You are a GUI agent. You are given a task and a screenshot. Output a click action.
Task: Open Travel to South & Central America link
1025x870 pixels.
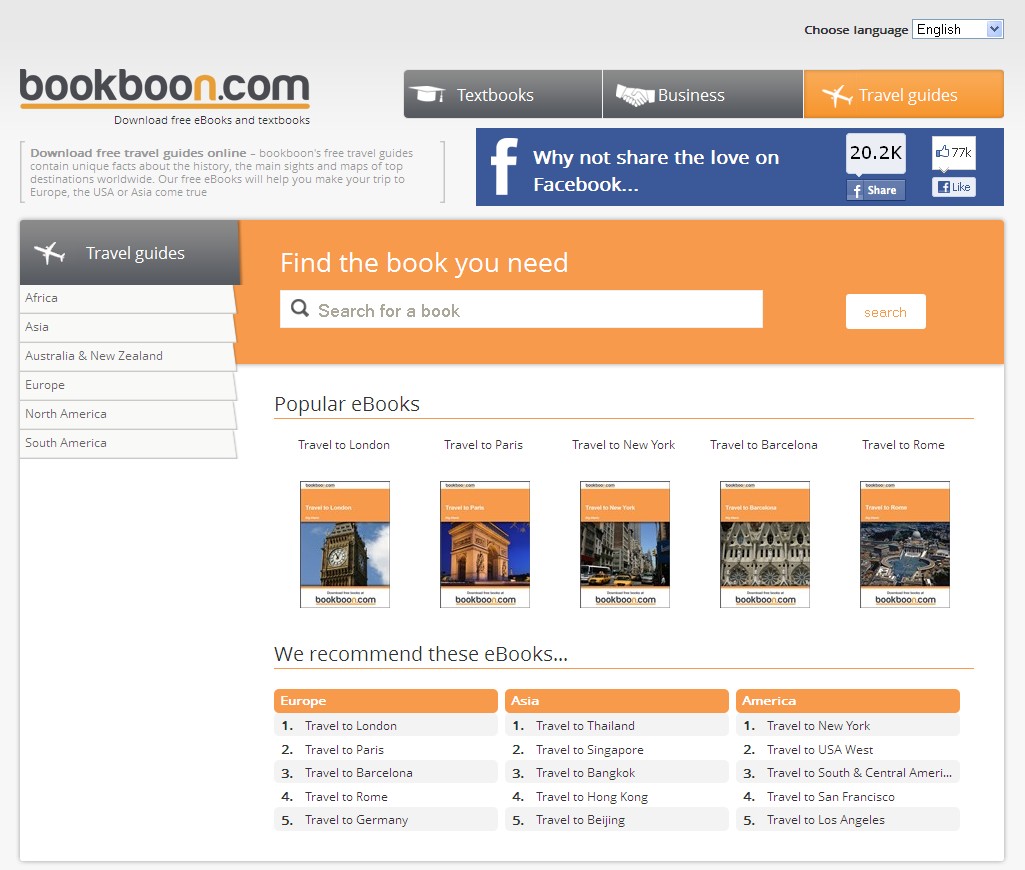point(860,773)
